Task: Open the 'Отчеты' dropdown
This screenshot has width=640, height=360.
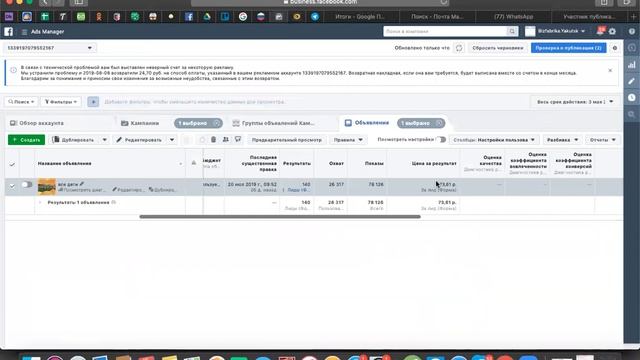Action: coord(602,140)
